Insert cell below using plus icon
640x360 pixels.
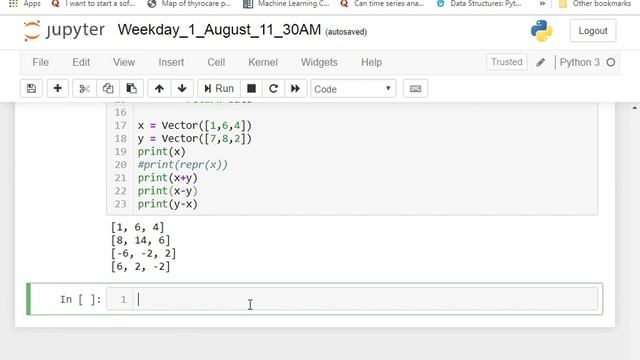click(58, 89)
